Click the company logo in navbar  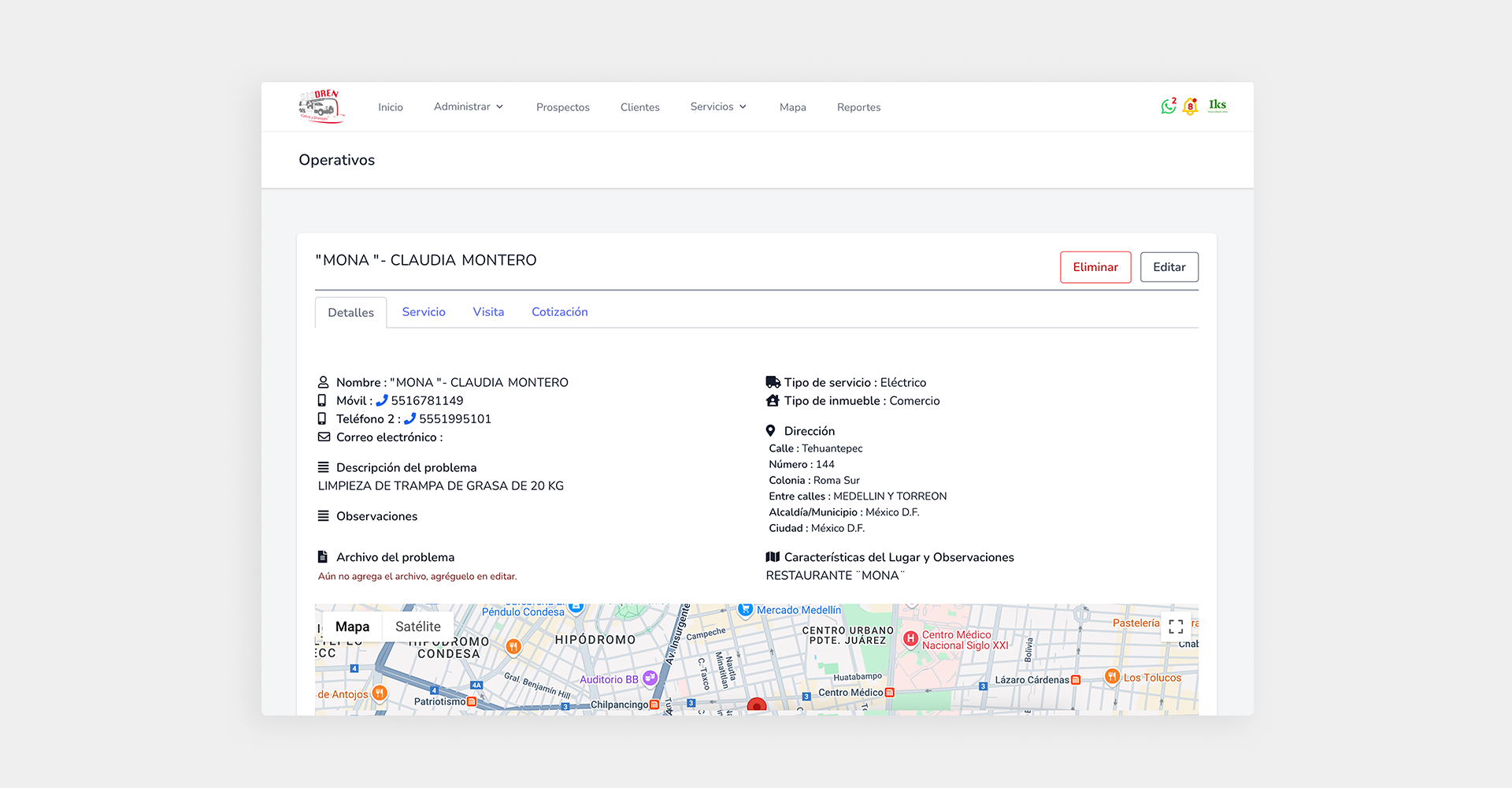(x=321, y=106)
